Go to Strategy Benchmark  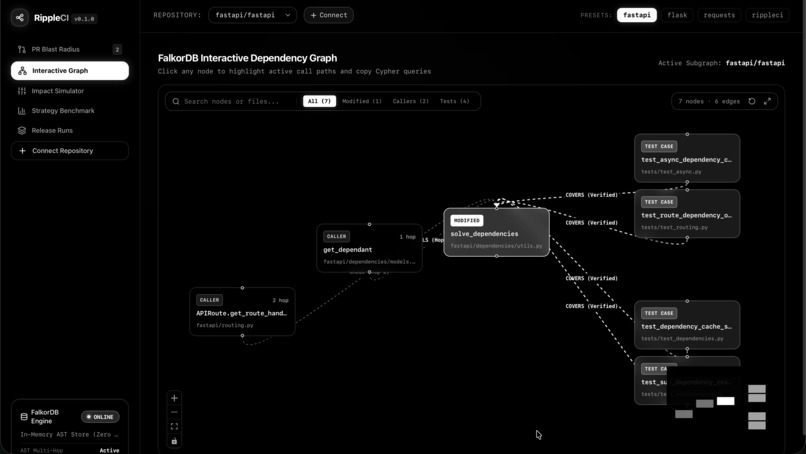pyautogui.click(x=69, y=111)
